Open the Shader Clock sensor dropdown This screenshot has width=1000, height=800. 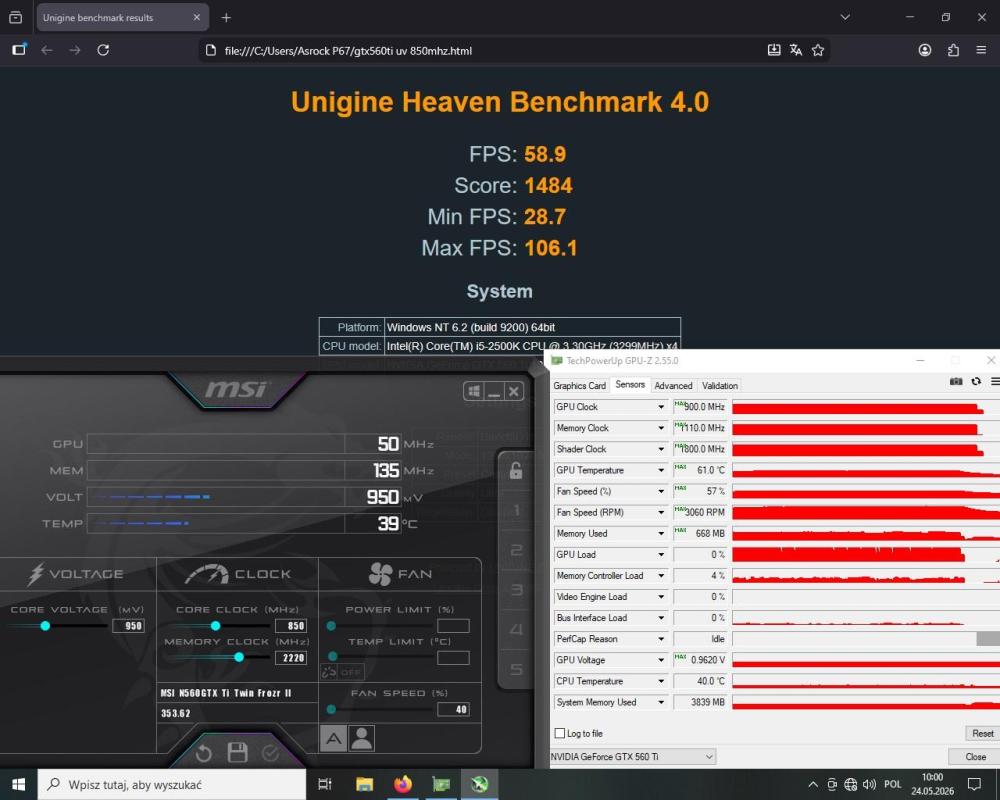coord(661,449)
